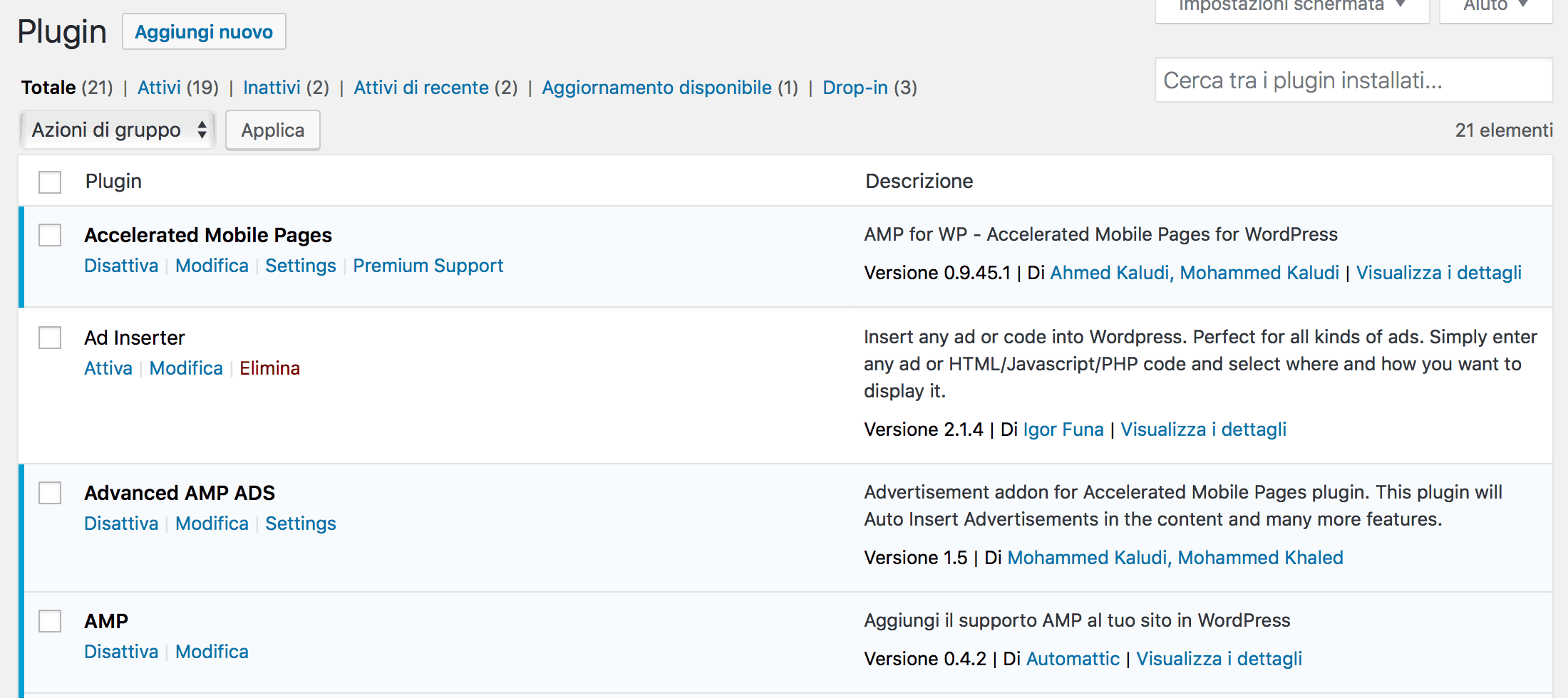Click the plugin search field

[x=1354, y=80]
